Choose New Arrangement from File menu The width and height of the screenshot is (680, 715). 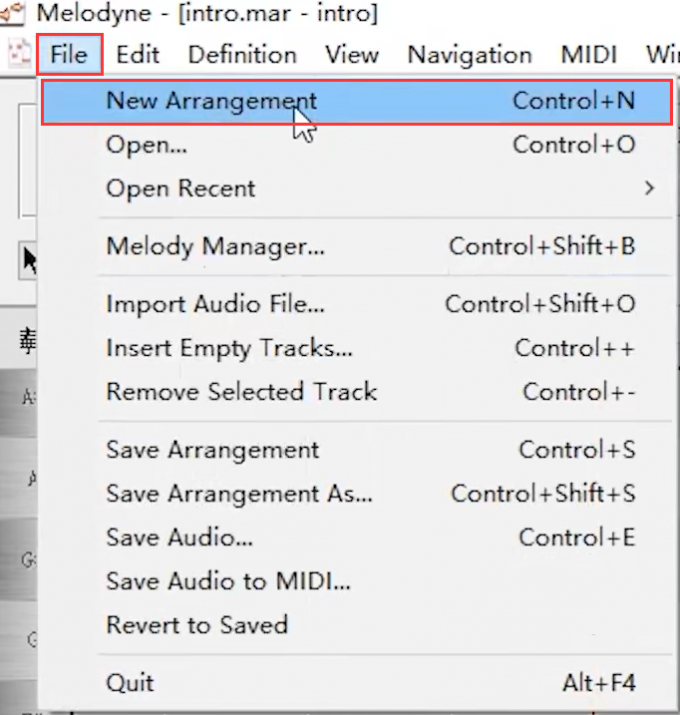click(357, 101)
